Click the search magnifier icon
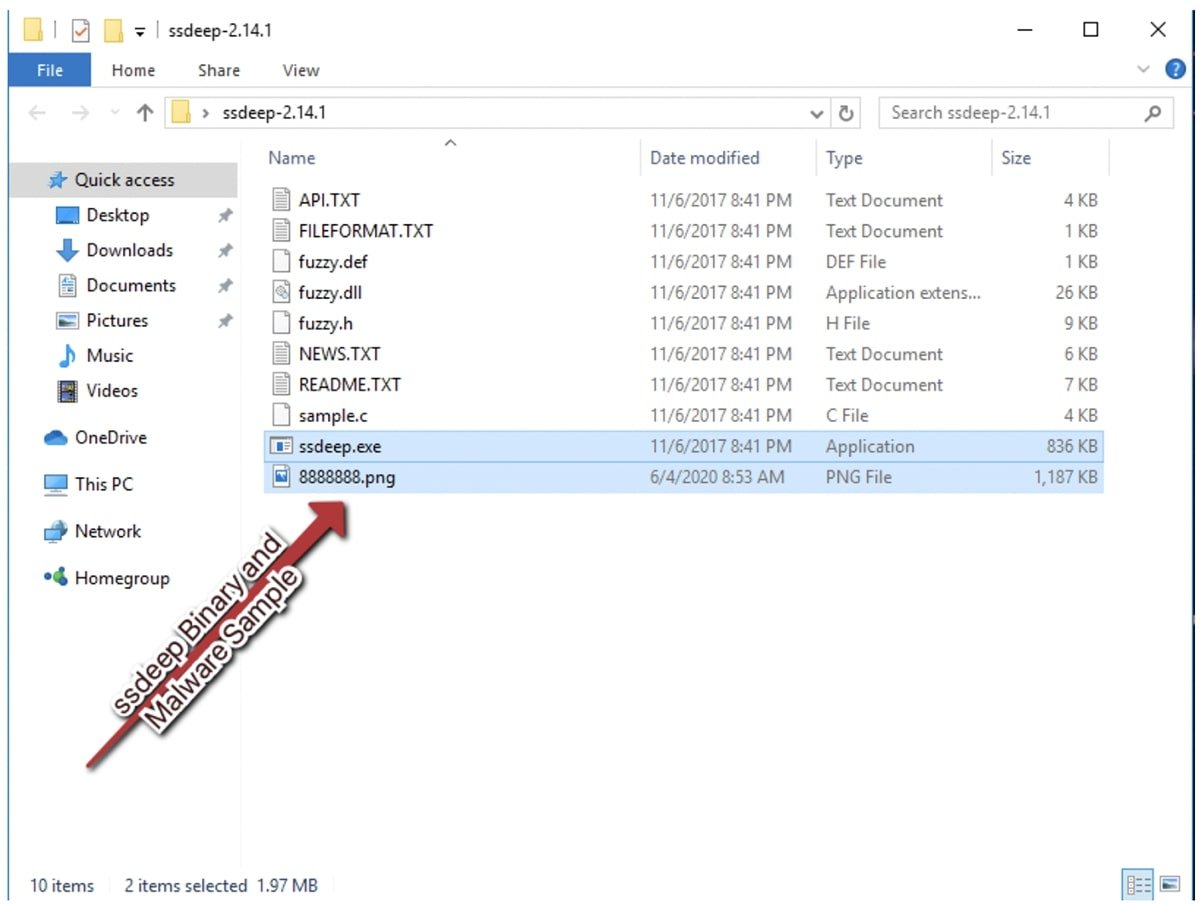 pyautogui.click(x=1154, y=113)
